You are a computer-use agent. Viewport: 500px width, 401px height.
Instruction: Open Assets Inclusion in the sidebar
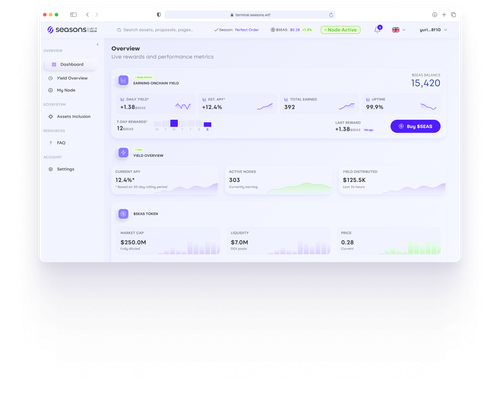tap(70, 116)
